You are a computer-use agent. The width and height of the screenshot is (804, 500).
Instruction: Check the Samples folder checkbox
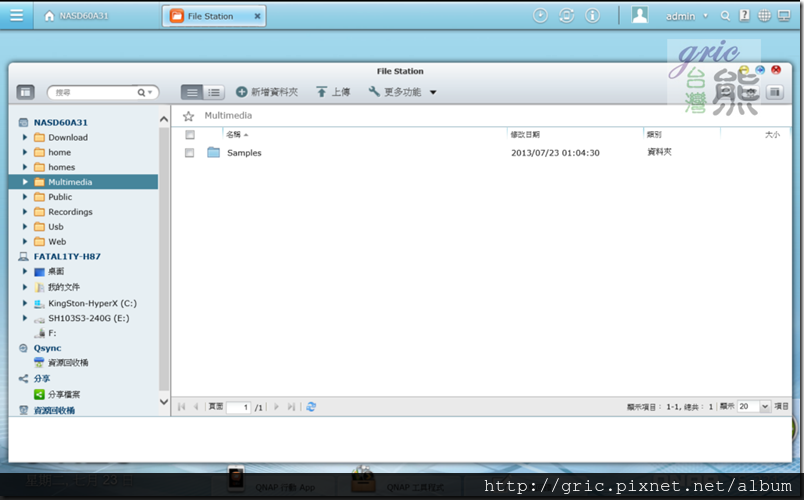tap(190, 153)
